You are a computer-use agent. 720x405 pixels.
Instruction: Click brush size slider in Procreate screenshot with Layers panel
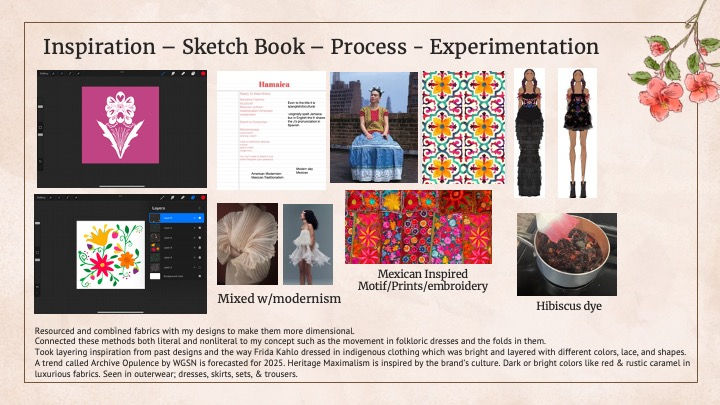coord(37,223)
